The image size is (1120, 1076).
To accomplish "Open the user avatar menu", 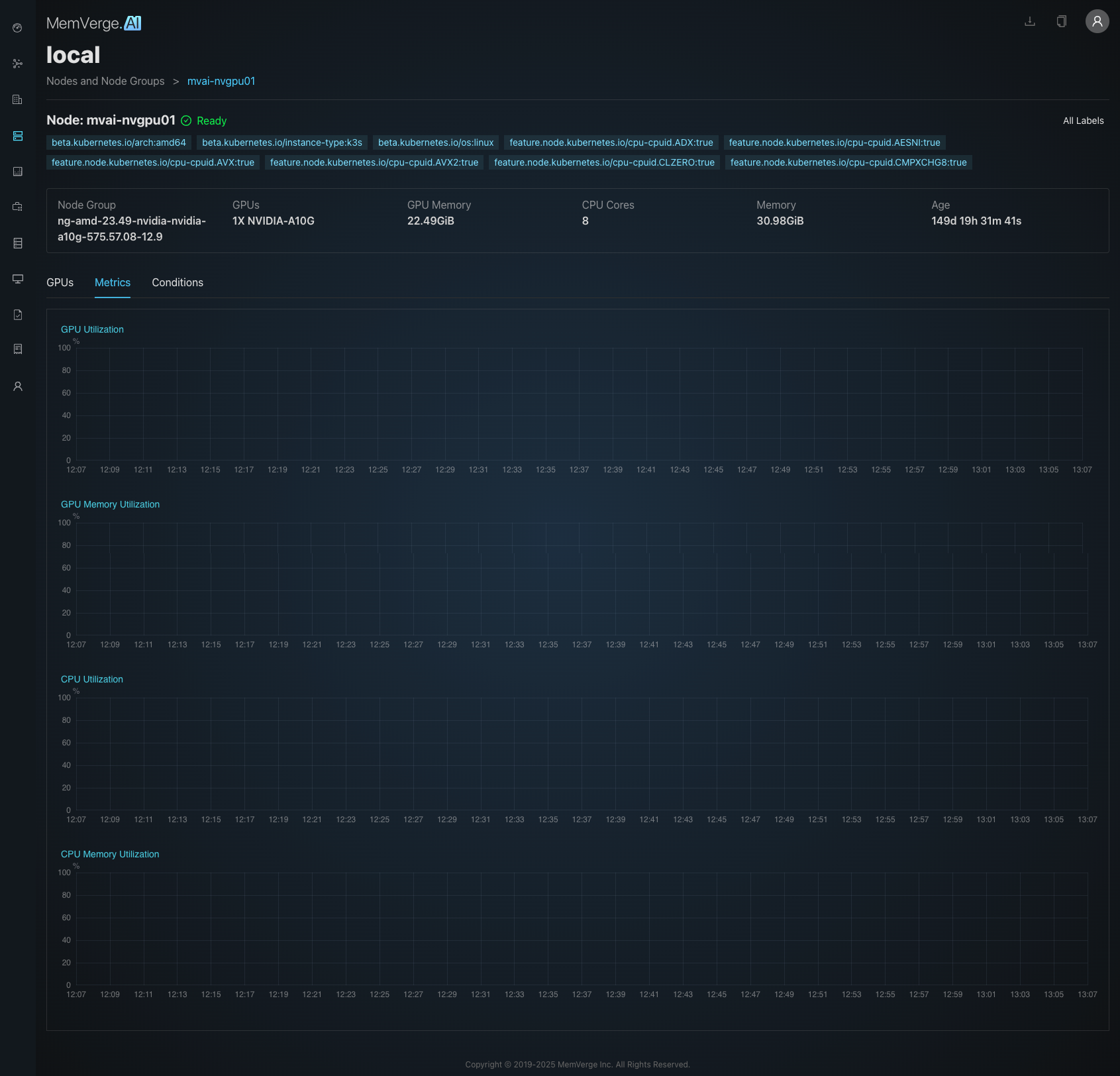I will coord(1097,21).
